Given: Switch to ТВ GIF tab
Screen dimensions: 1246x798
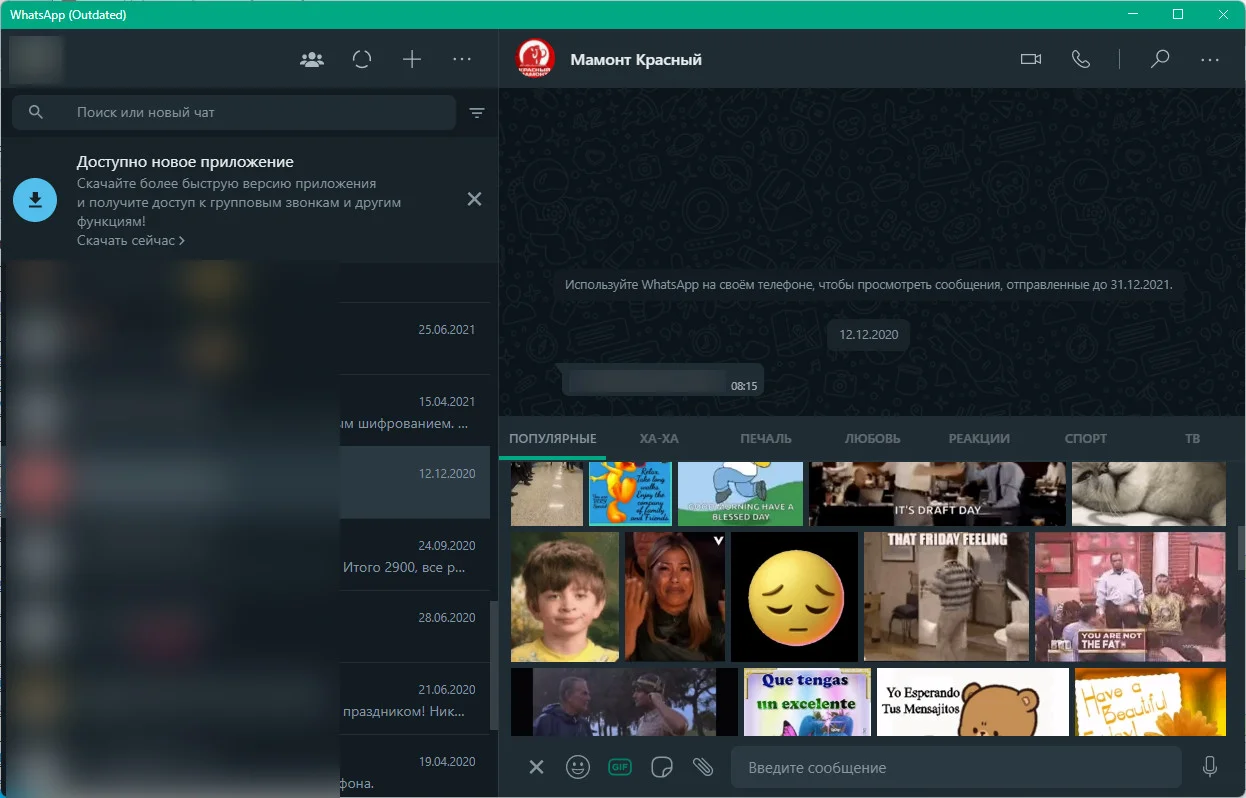Looking at the screenshot, I should [x=1192, y=439].
